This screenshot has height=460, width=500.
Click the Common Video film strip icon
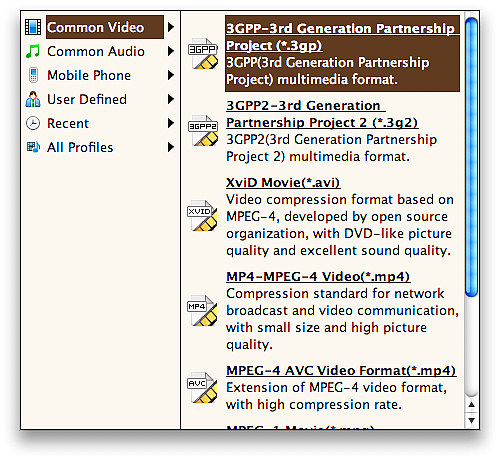[x=33, y=27]
